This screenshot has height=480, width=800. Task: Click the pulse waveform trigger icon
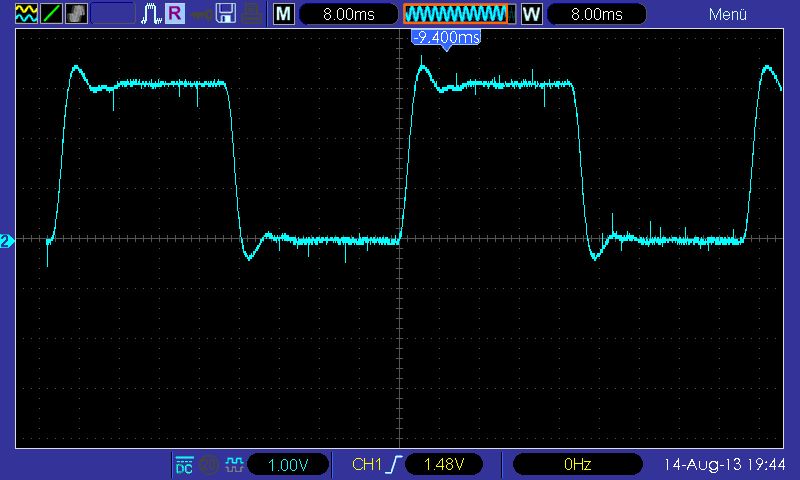[151, 14]
